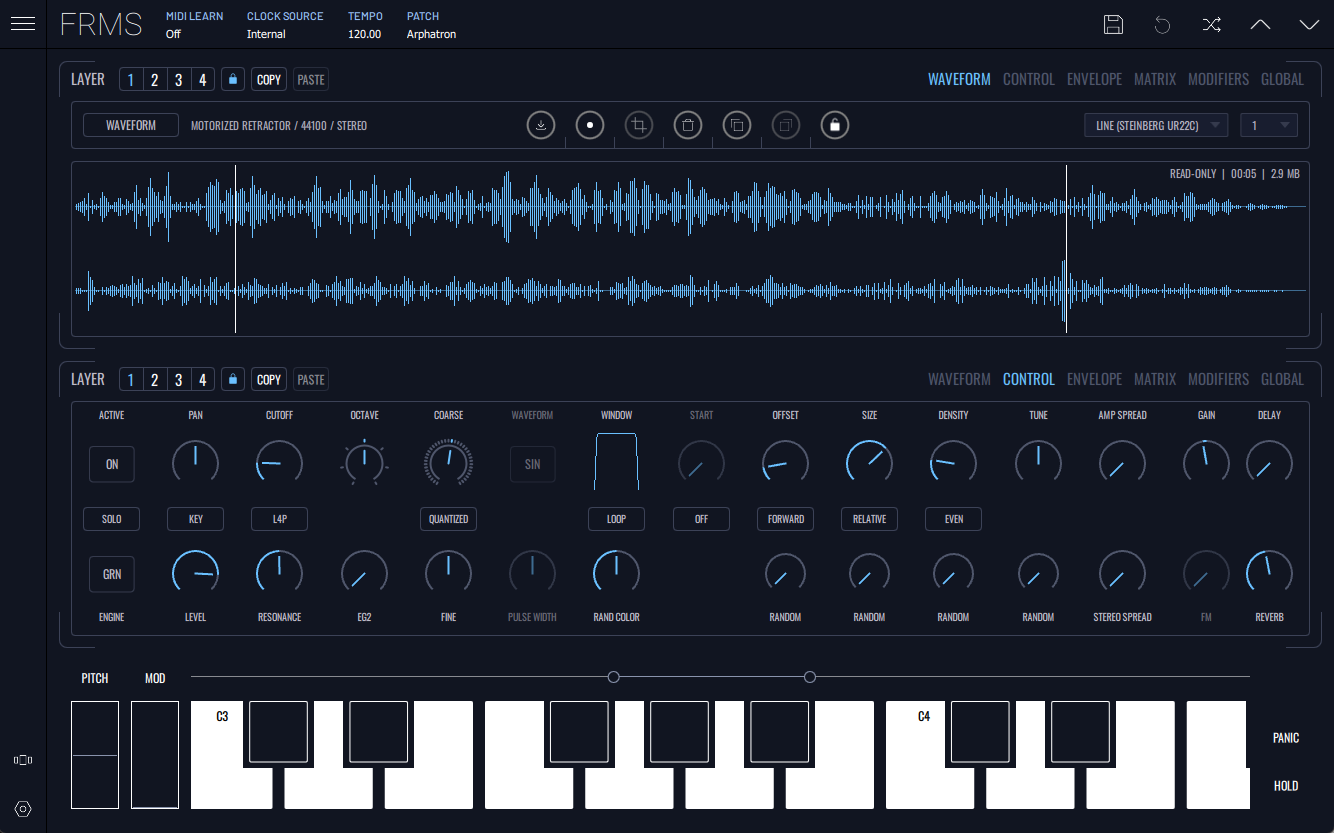
Task: Go to the next patch with down chevron
Action: [1309, 25]
